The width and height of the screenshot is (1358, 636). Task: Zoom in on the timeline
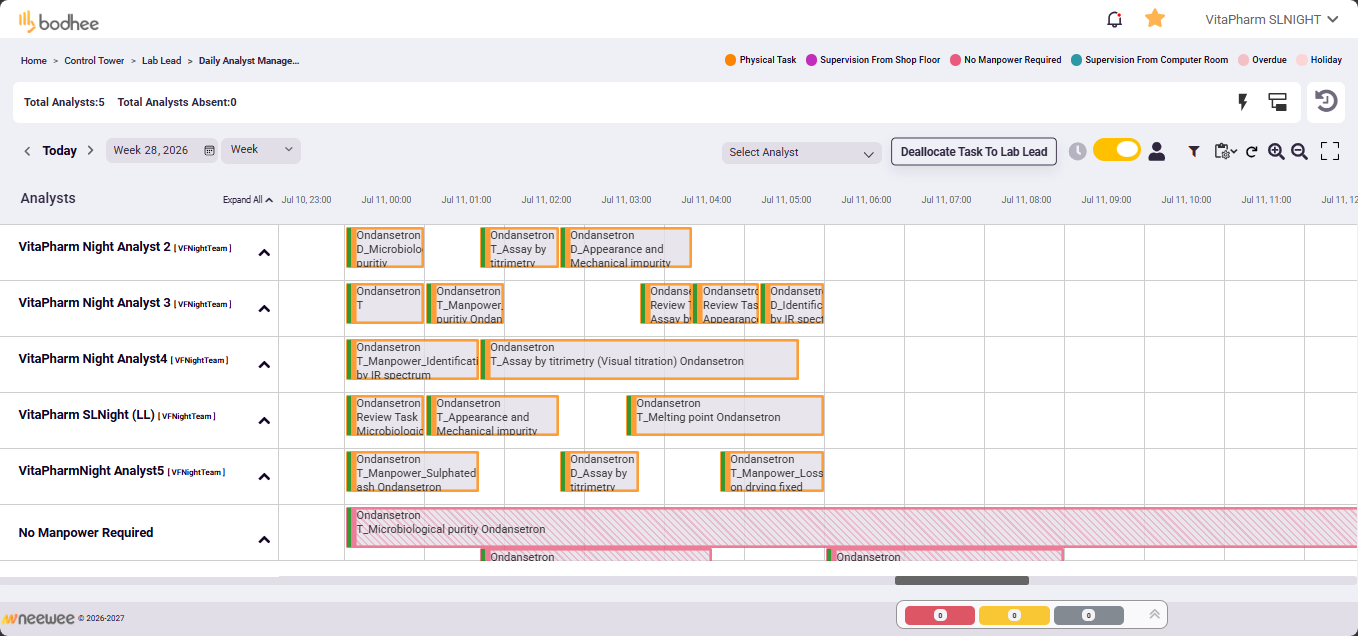click(1276, 151)
